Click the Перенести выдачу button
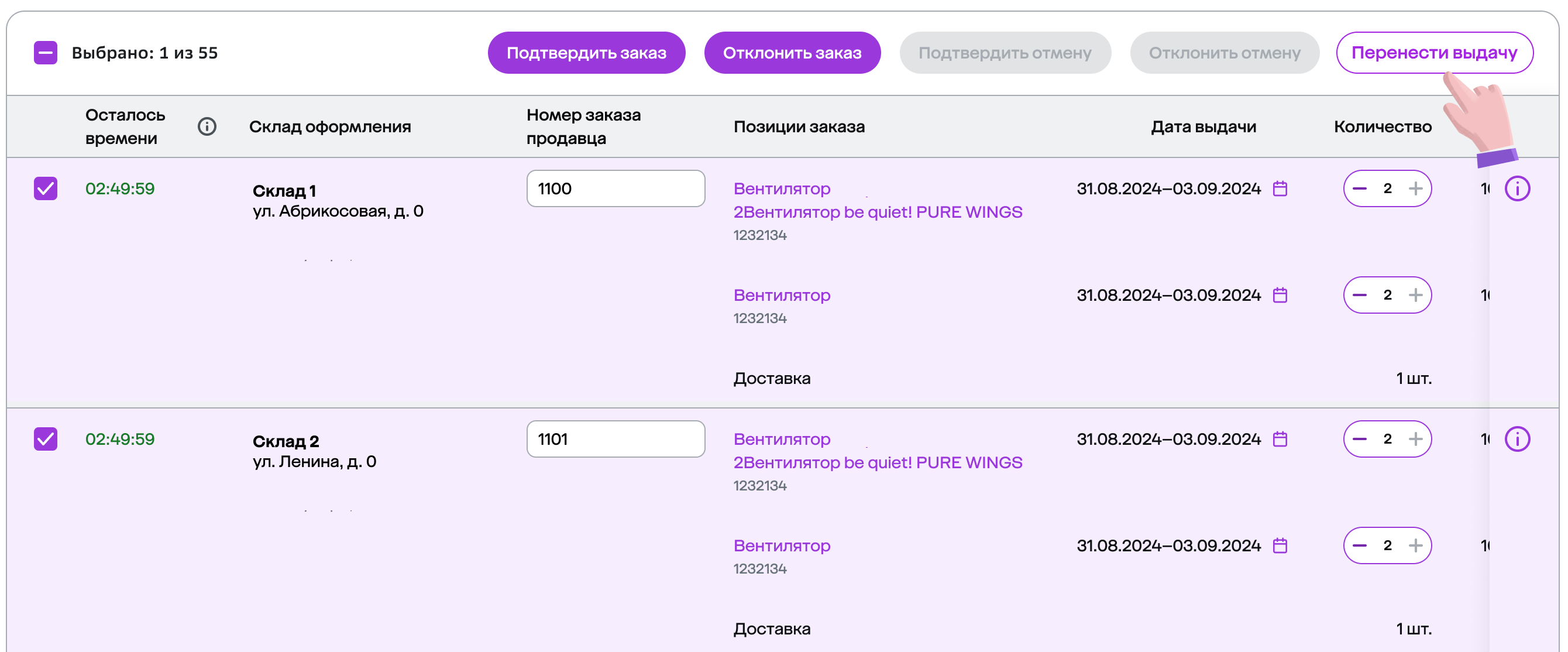Viewport: 1568px width, 652px height. (x=1435, y=53)
